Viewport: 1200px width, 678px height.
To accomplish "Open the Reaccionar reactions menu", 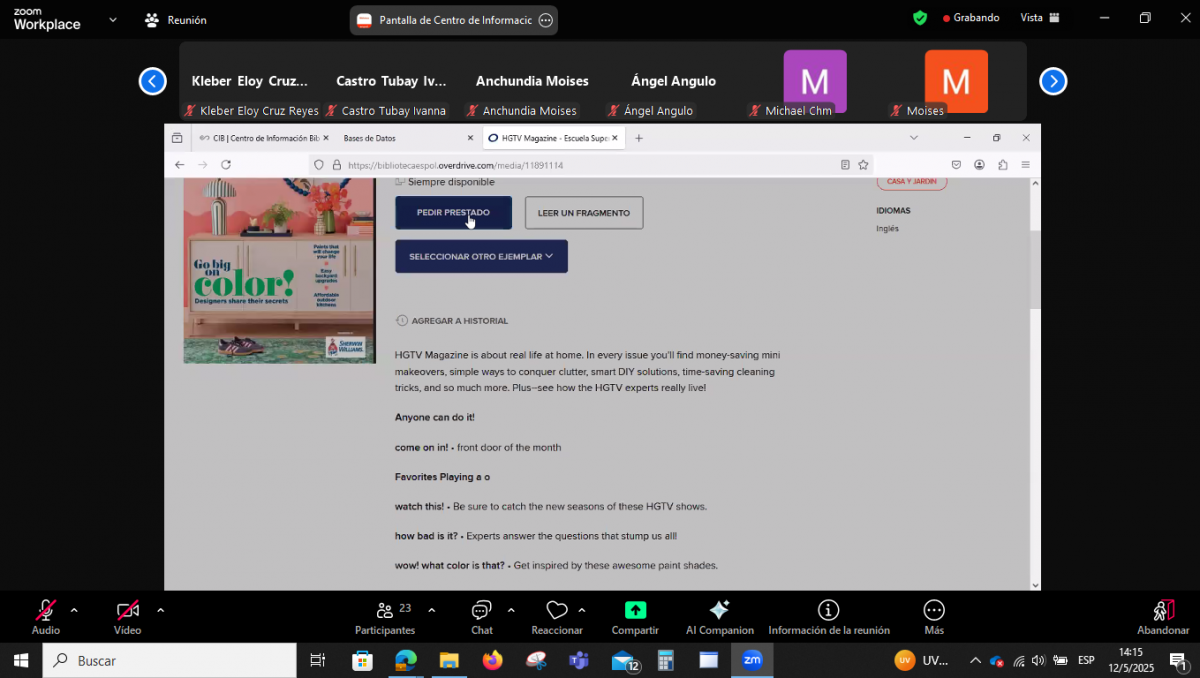I will click(x=557, y=616).
